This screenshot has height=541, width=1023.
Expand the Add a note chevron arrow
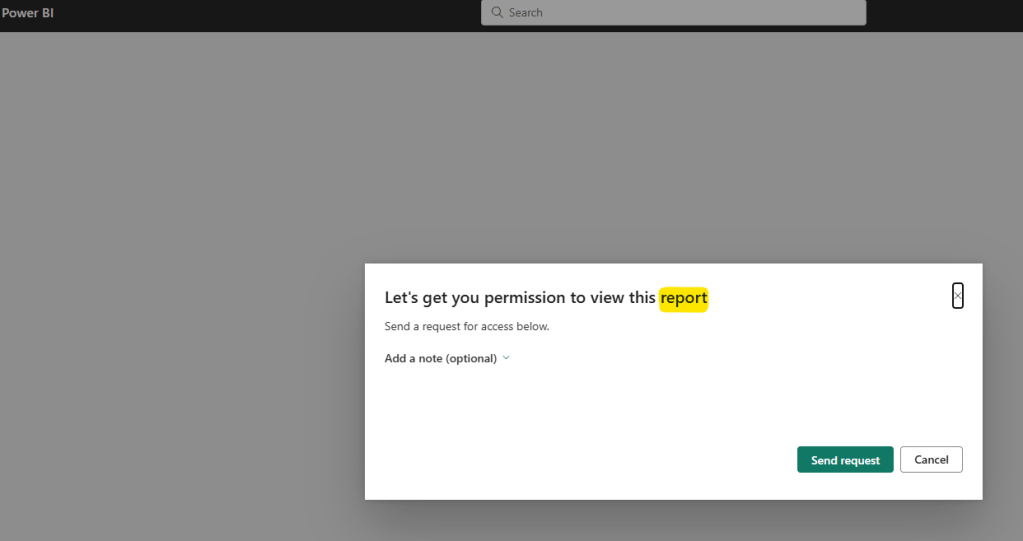pyautogui.click(x=506, y=358)
